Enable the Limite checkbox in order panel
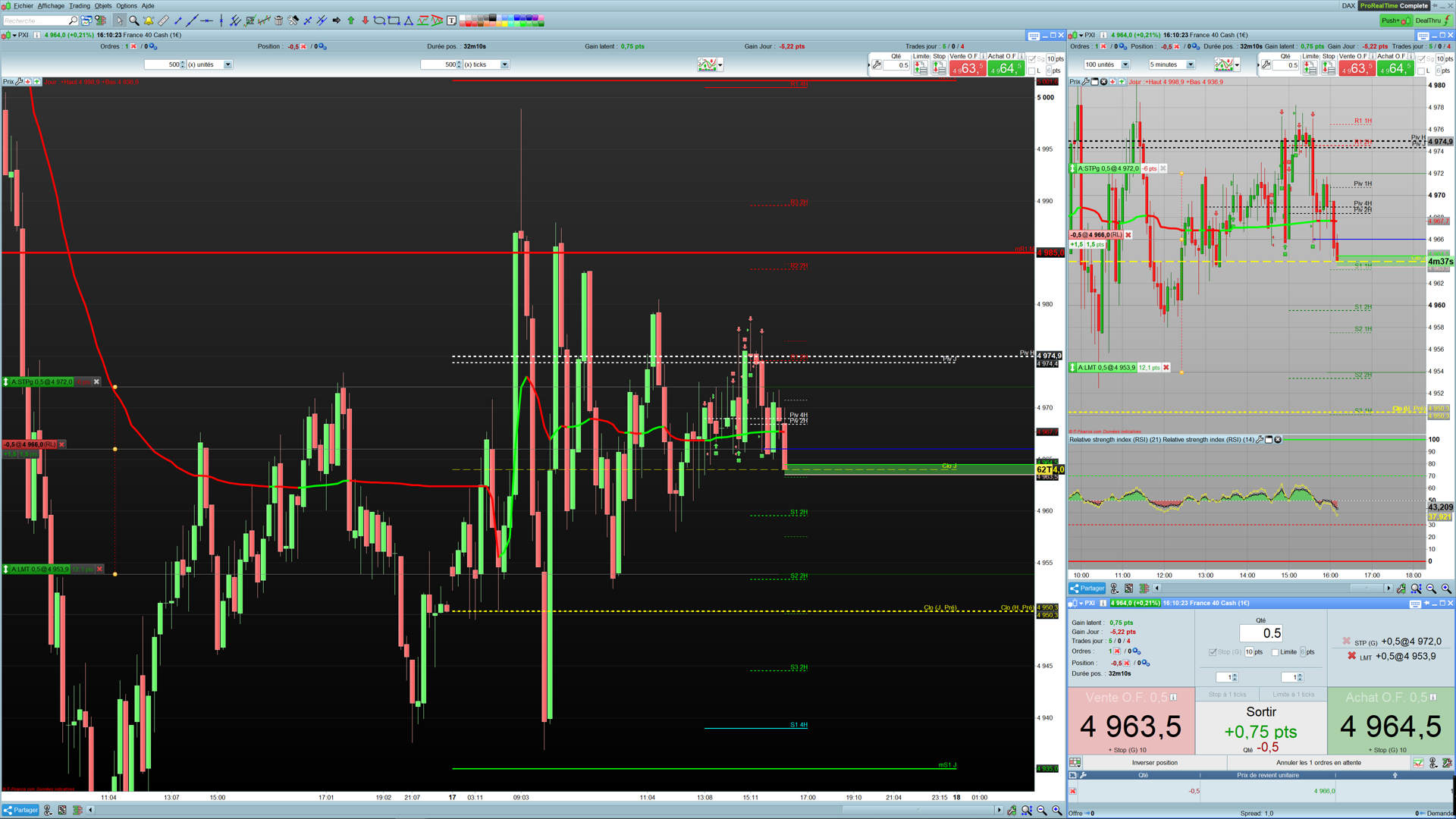This screenshot has height=819, width=1456. [1276, 652]
